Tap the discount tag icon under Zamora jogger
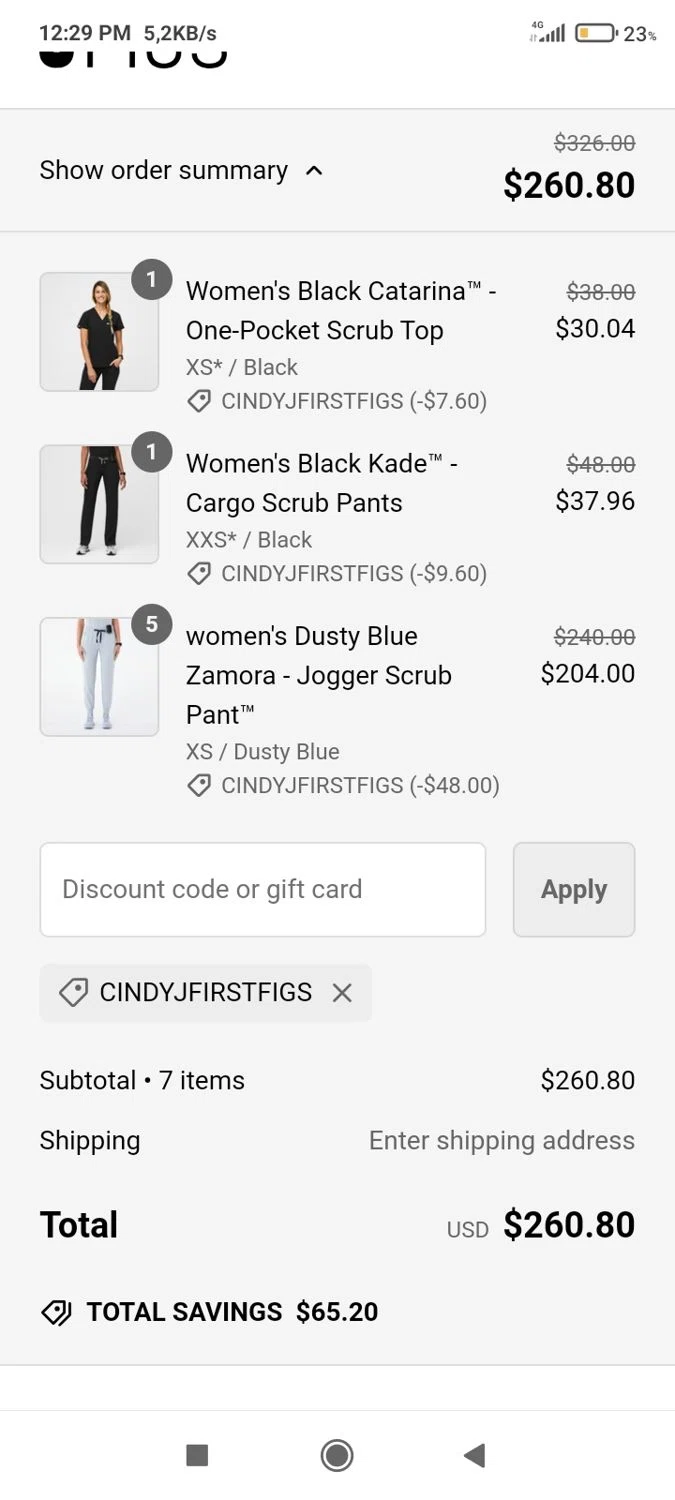The image size is (675, 1500). pos(199,786)
